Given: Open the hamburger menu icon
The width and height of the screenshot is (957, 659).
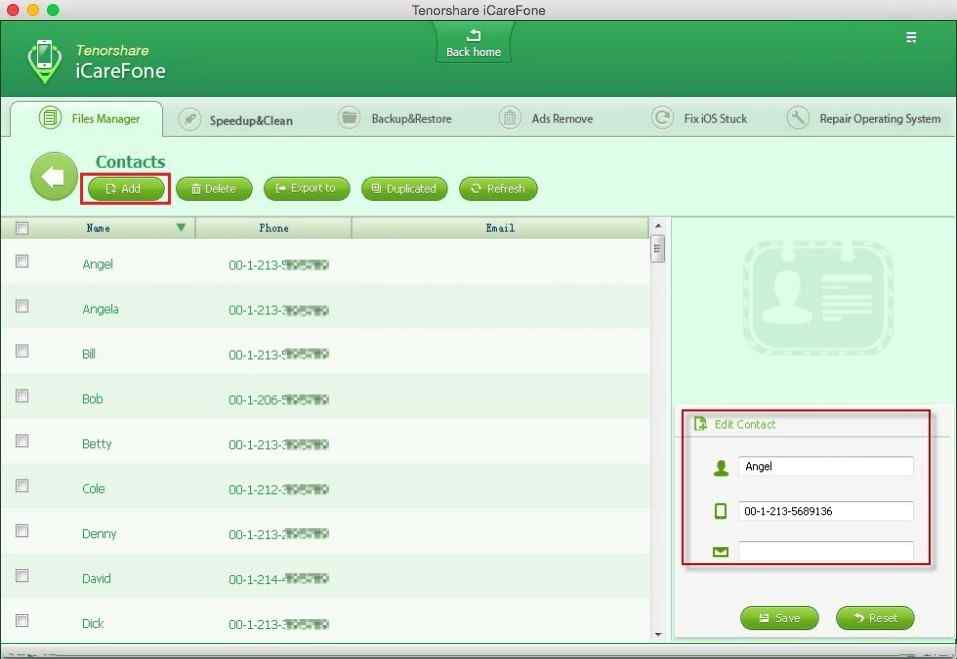Looking at the screenshot, I should [911, 37].
